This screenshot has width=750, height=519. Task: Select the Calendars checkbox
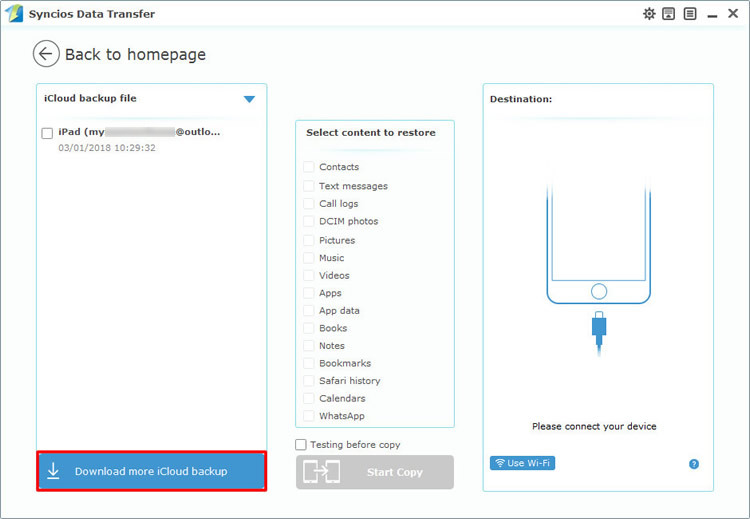[x=309, y=398]
